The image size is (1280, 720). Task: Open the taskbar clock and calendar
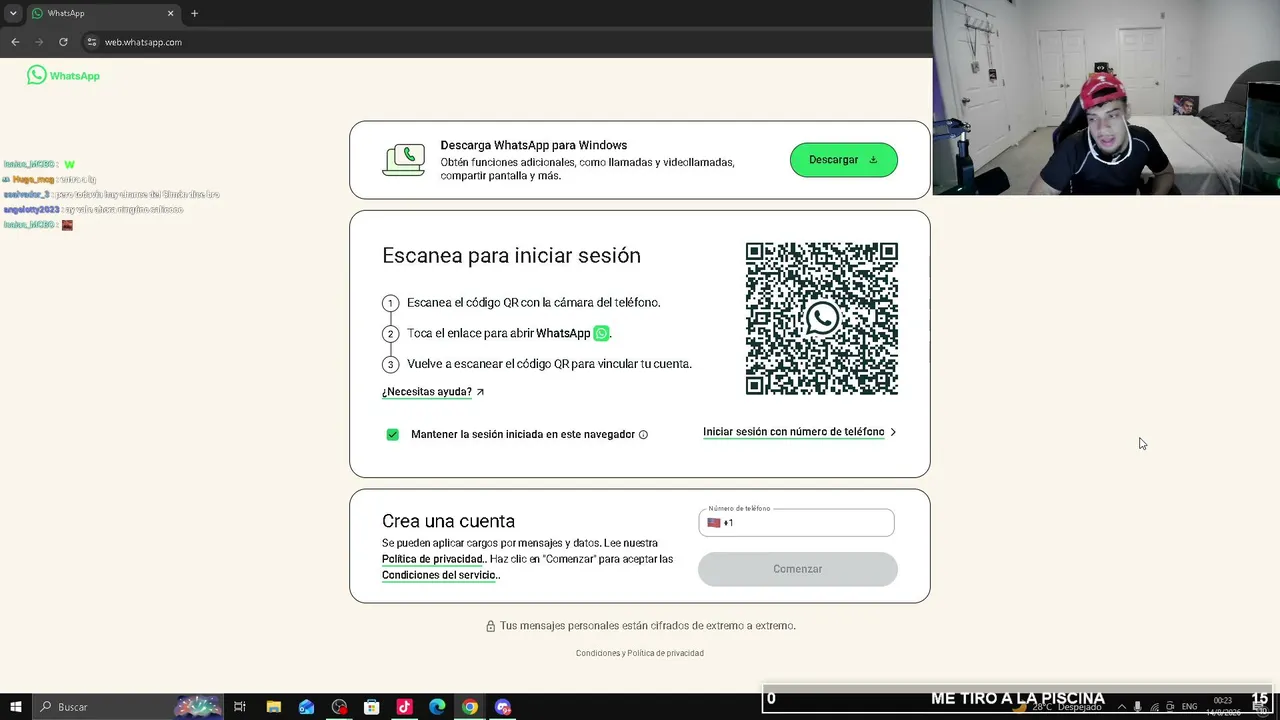[x=1223, y=707]
